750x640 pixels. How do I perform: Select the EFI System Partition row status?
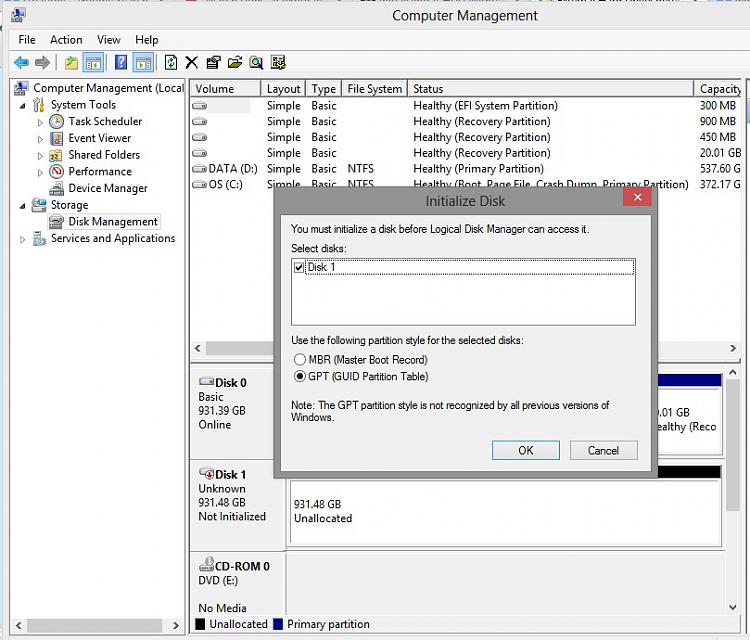[x=485, y=106]
